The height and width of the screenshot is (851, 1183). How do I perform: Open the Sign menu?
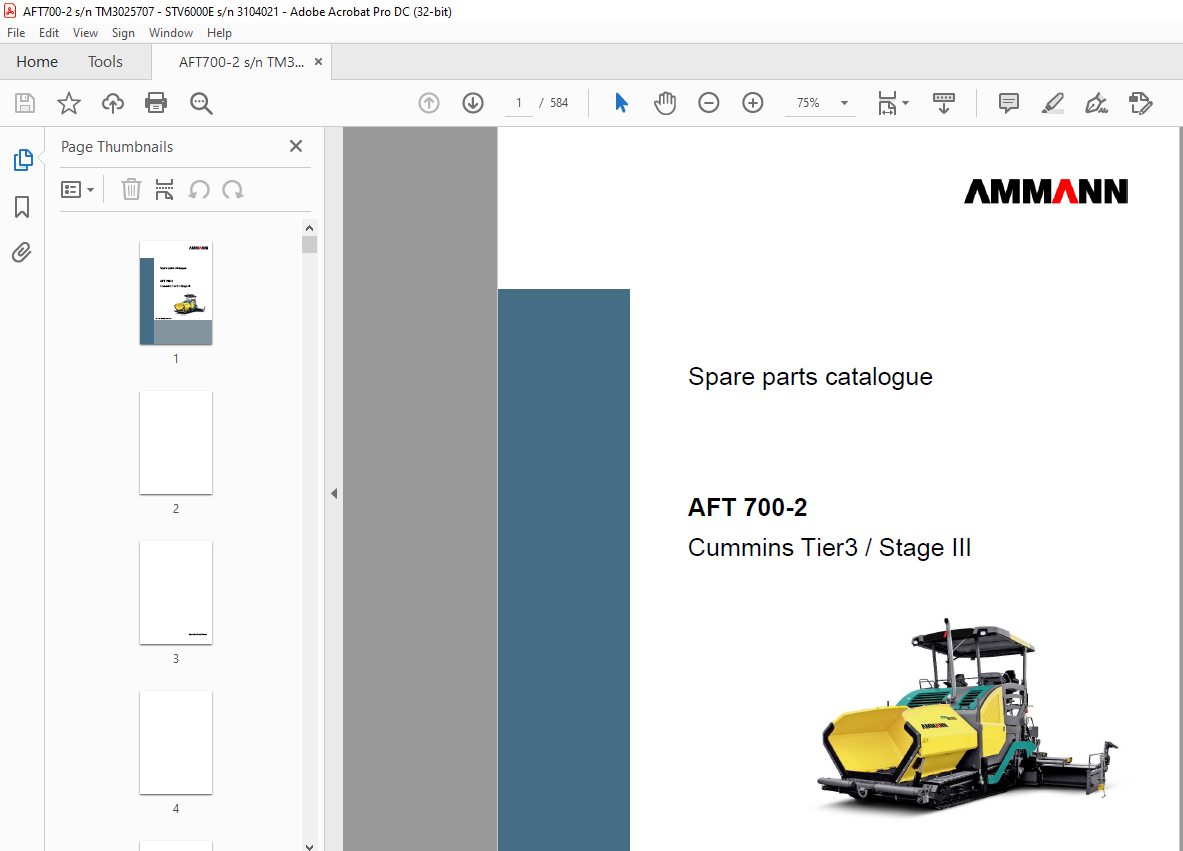click(123, 32)
